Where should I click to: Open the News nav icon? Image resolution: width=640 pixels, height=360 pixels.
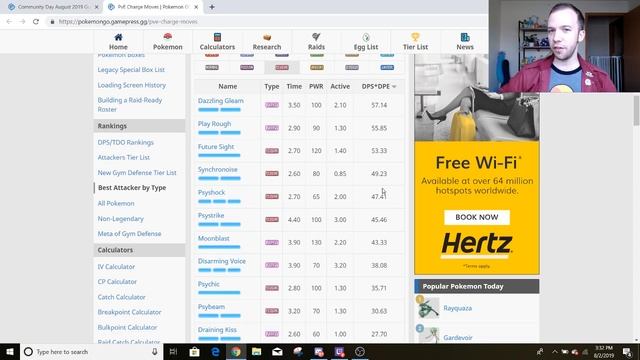click(x=465, y=37)
